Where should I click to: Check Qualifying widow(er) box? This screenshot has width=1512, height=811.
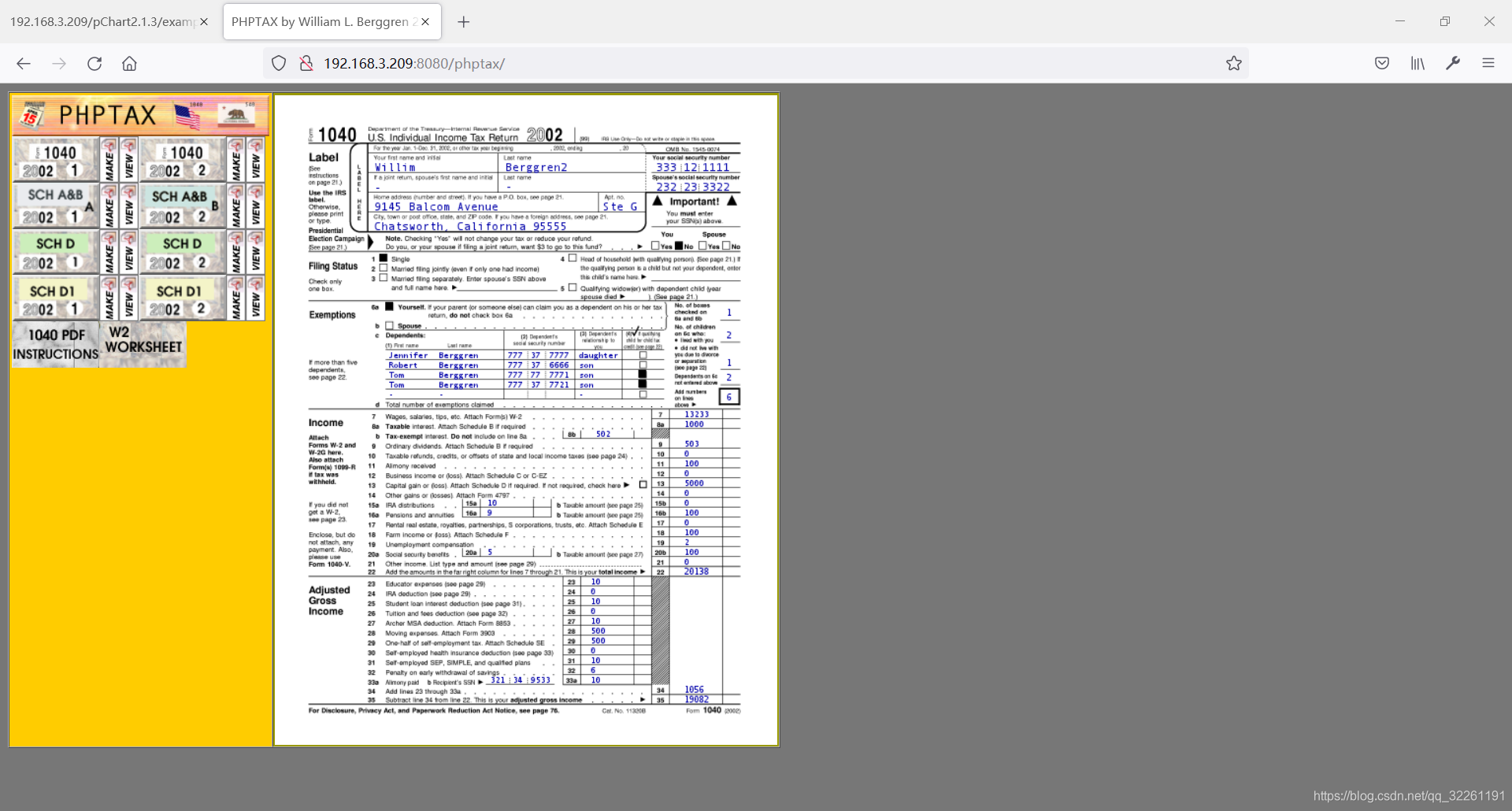(573, 288)
